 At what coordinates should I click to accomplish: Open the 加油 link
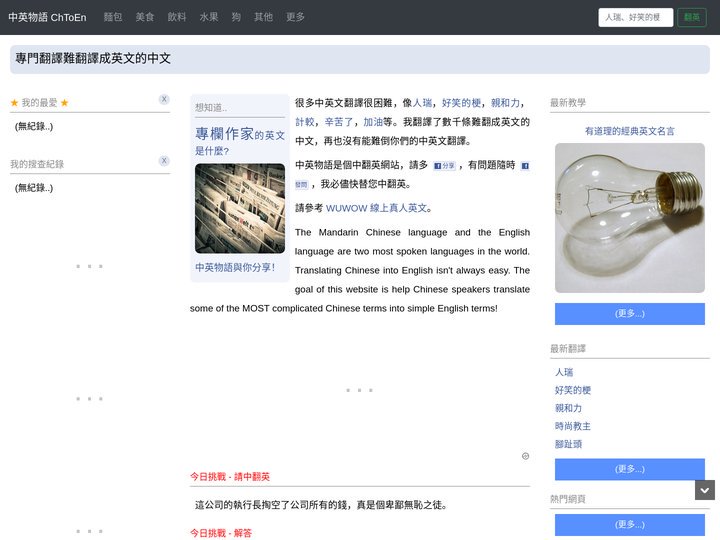point(373,122)
